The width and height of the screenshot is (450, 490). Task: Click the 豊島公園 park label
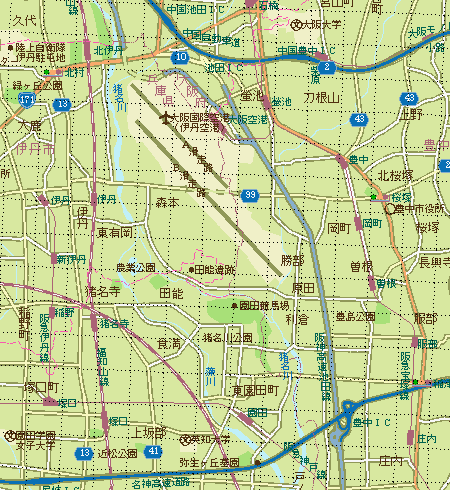pos(355,317)
